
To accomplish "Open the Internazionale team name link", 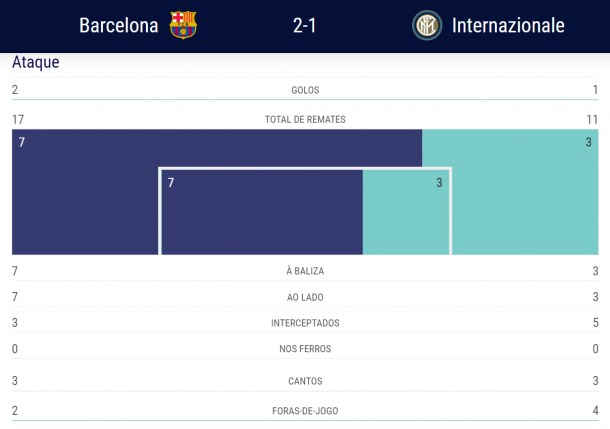I will [x=508, y=26].
